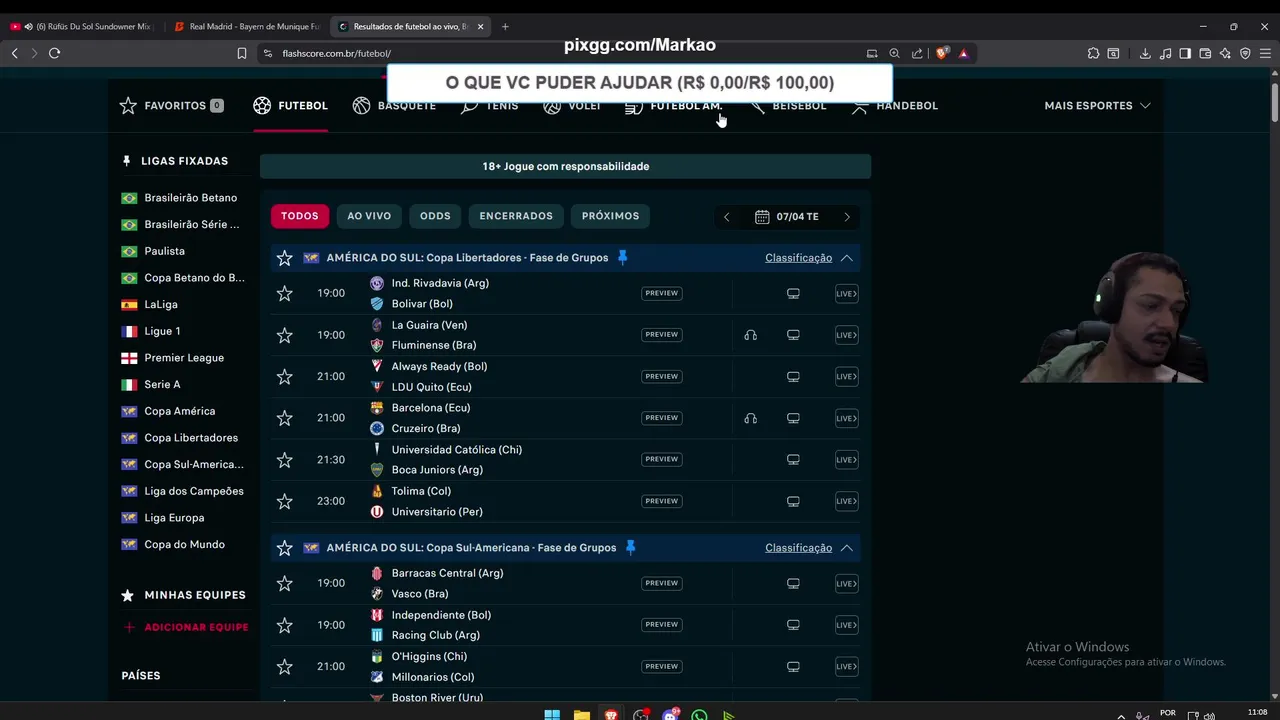Switch to Odds filter tab
Screen dimensions: 1280x720
[435, 216]
